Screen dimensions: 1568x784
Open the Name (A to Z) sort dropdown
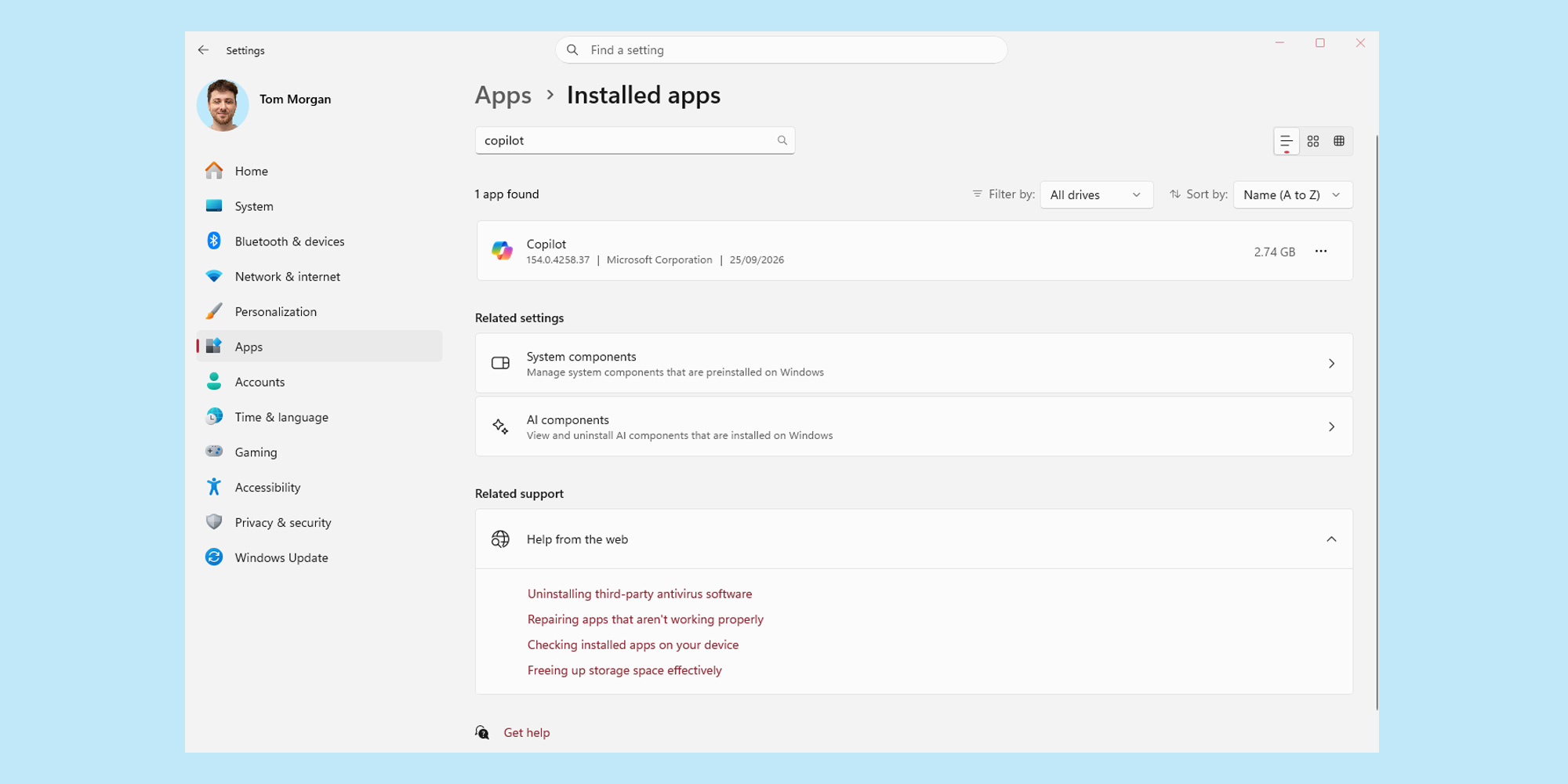coord(1293,194)
